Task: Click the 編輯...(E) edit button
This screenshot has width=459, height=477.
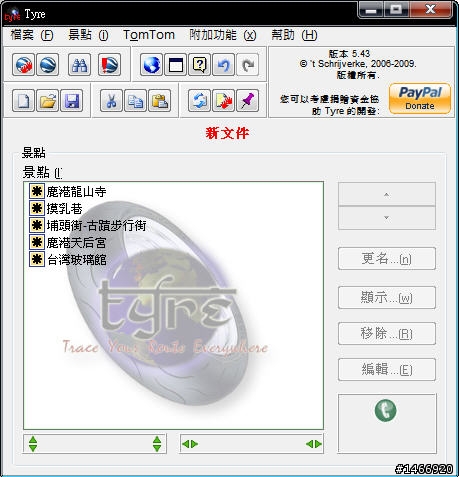Action: click(387, 369)
